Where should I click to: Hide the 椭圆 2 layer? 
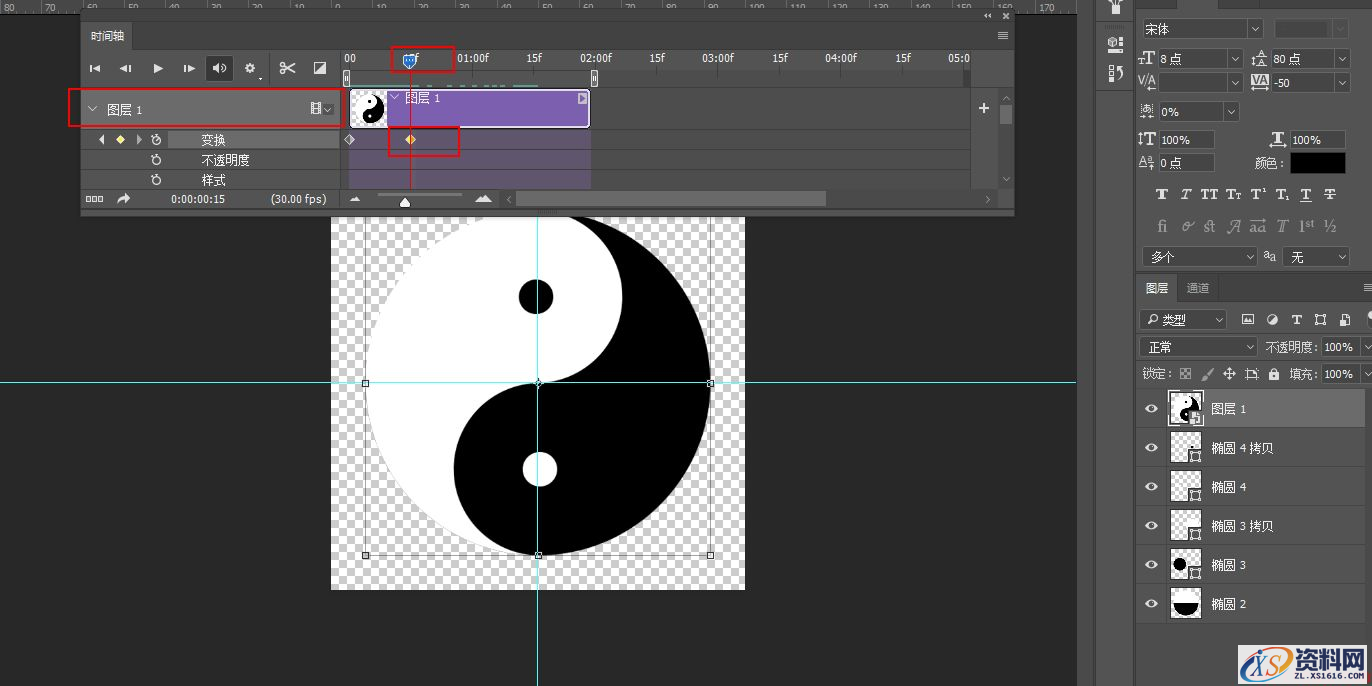[1151, 603]
